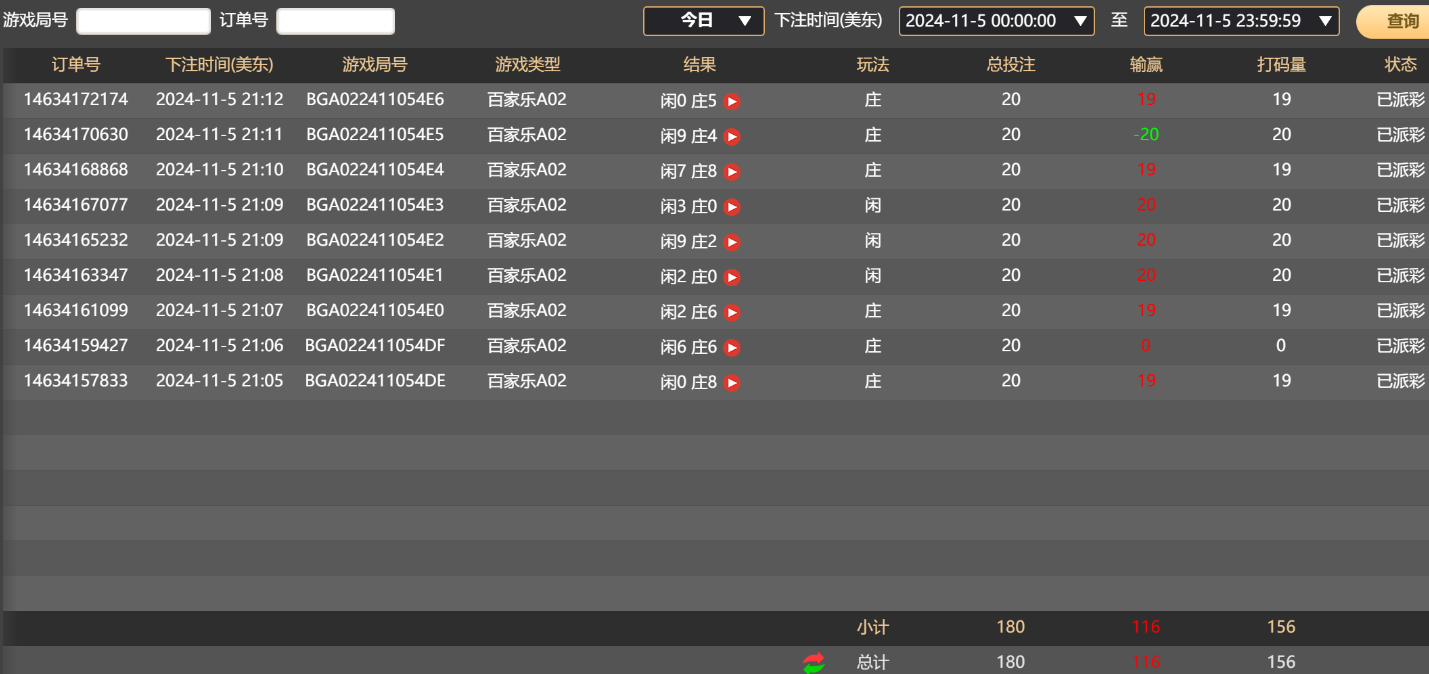
Task: Open the 今日 date range dropdown
Action: click(703, 20)
